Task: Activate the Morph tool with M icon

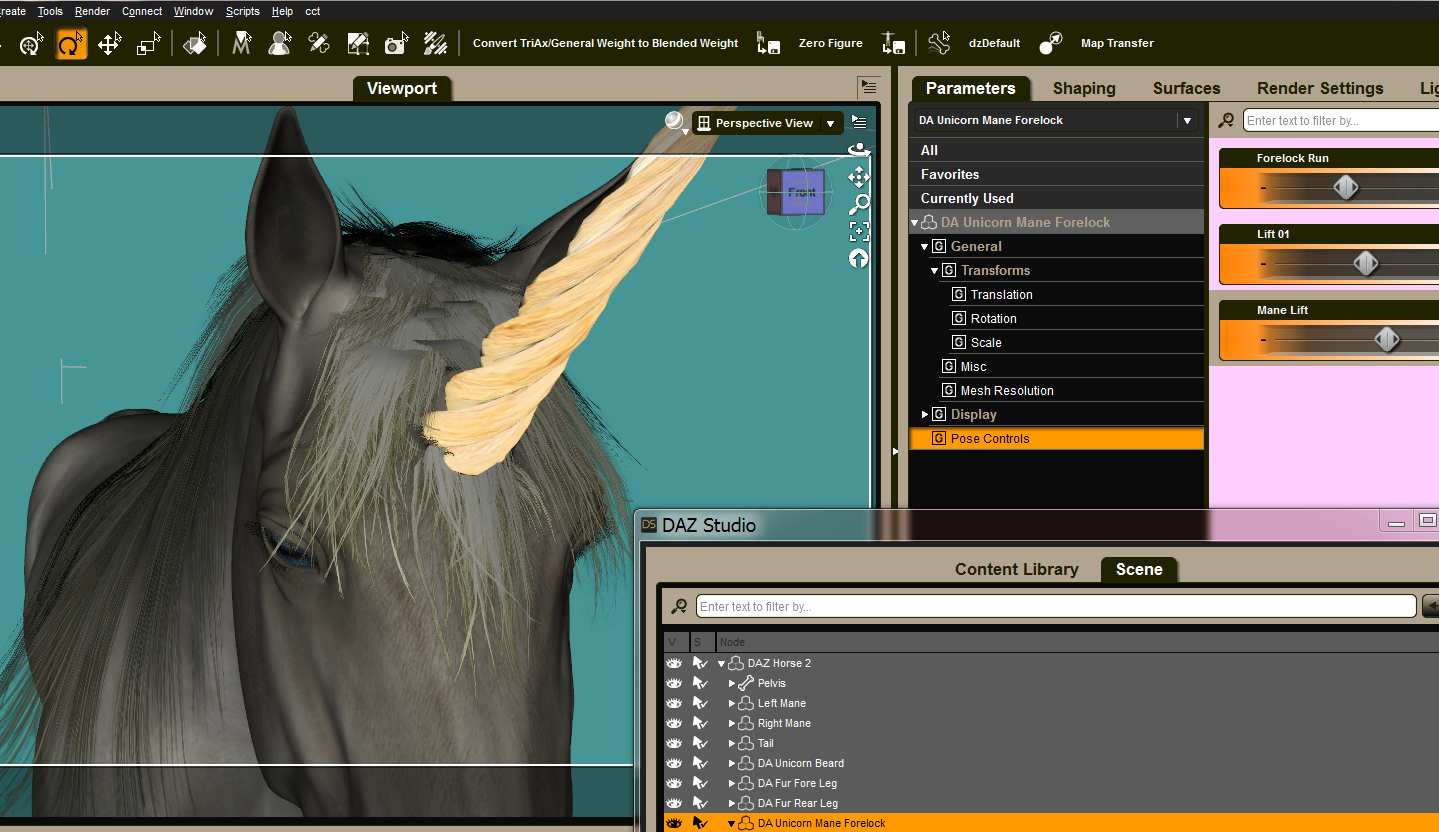Action: point(241,44)
